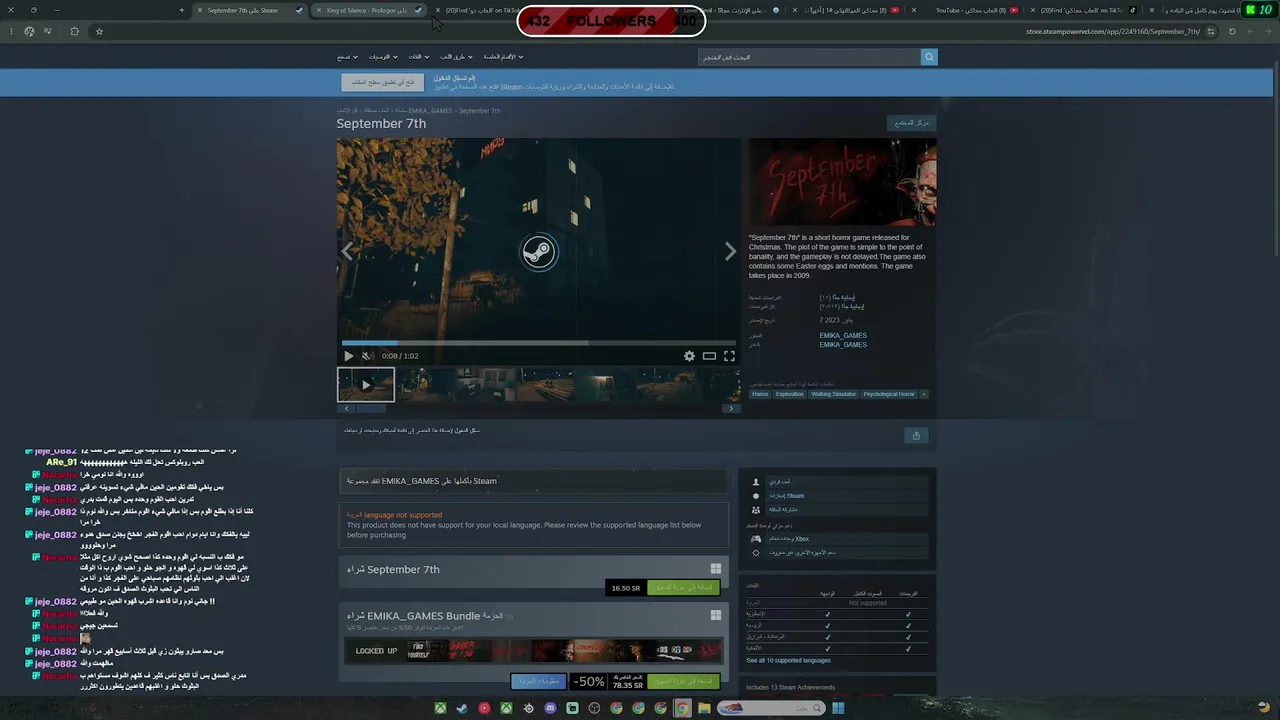Open a new browser tab
The width and height of the screenshot is (1280, 720).
click(181, 10)
